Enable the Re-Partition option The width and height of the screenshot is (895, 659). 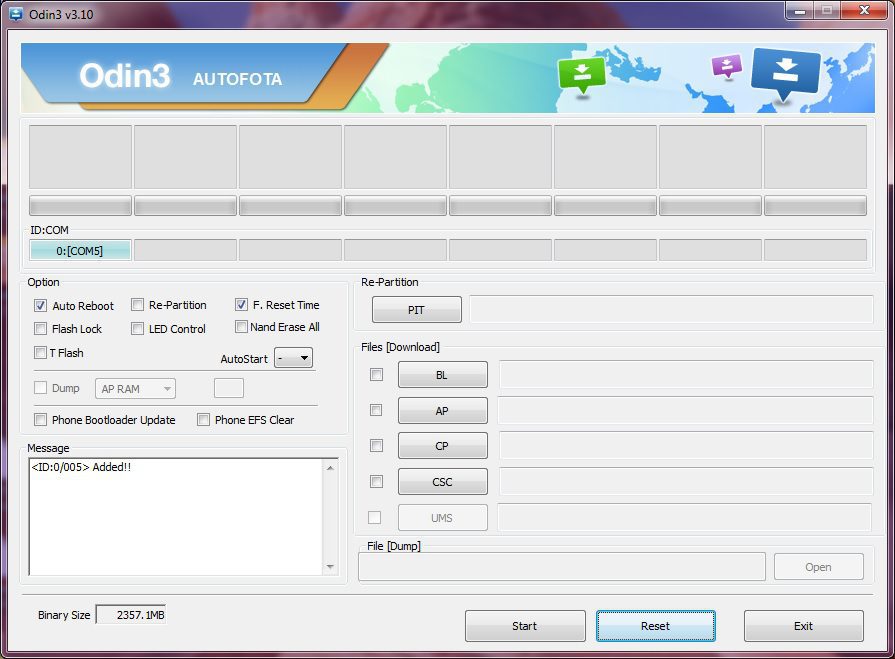[138, 305]
